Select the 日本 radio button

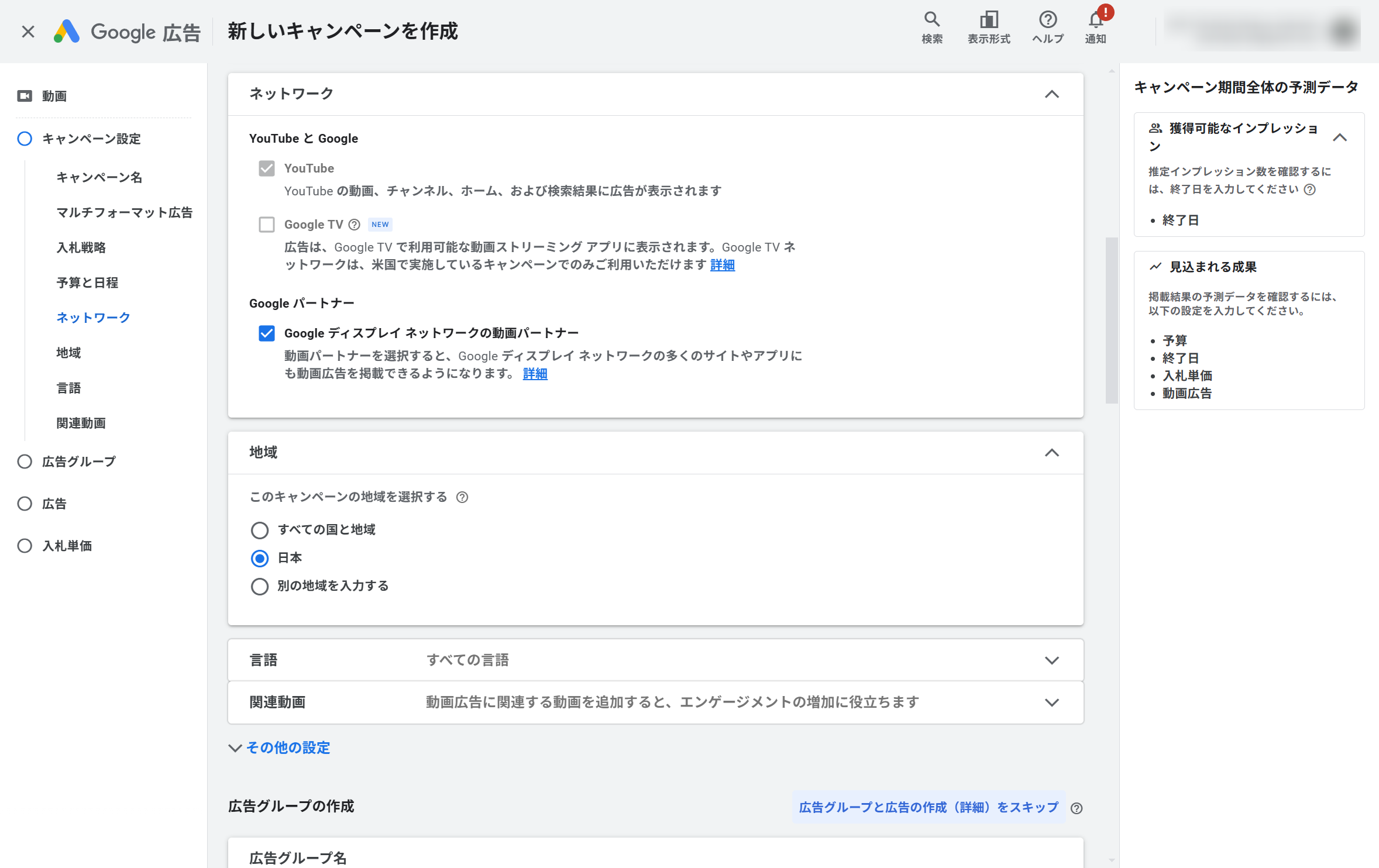[260, 559]
